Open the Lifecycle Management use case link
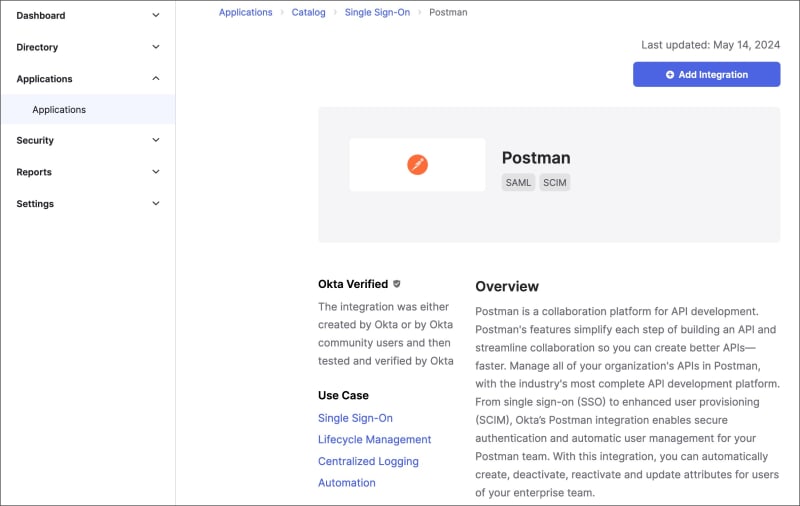 [x=374, y=440]
